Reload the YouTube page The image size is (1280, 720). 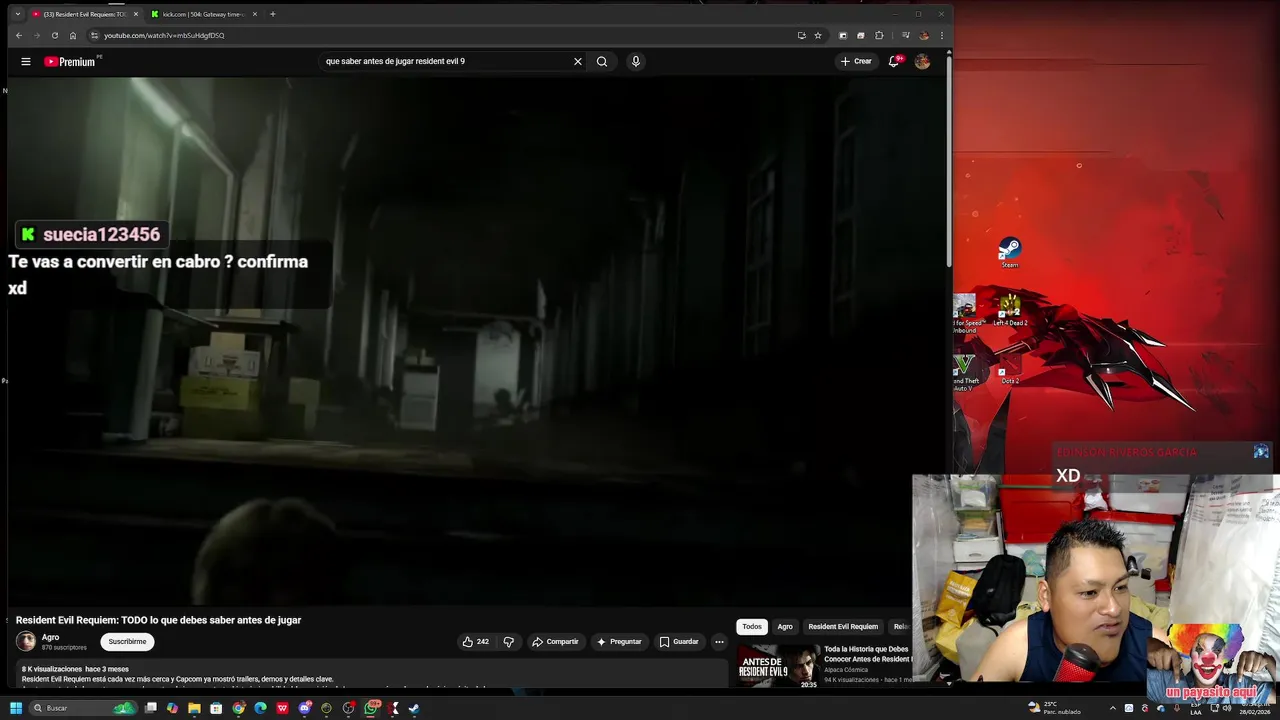point(54,35)
